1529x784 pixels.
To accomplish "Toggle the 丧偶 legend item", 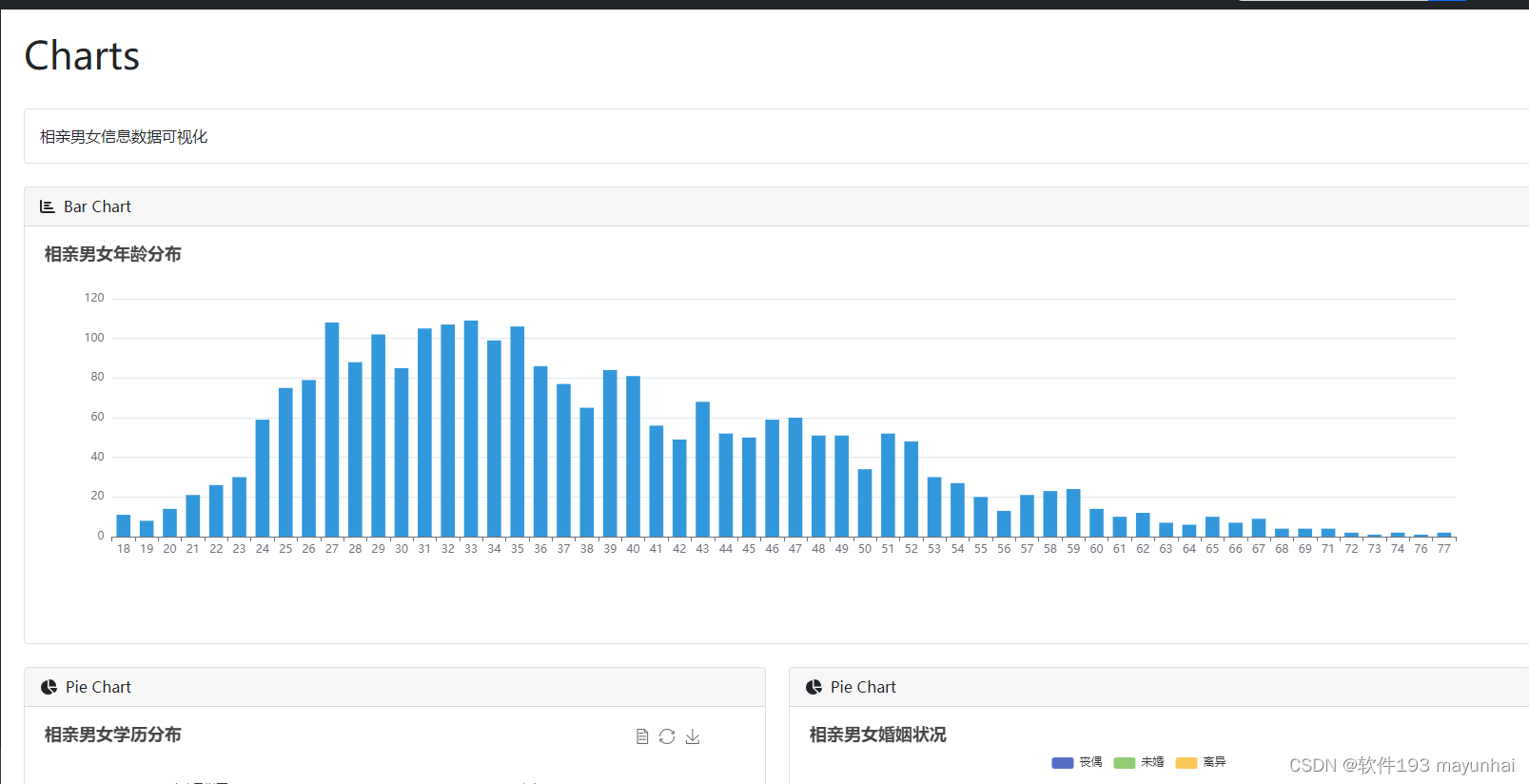I will click(x=1077, y=762).
